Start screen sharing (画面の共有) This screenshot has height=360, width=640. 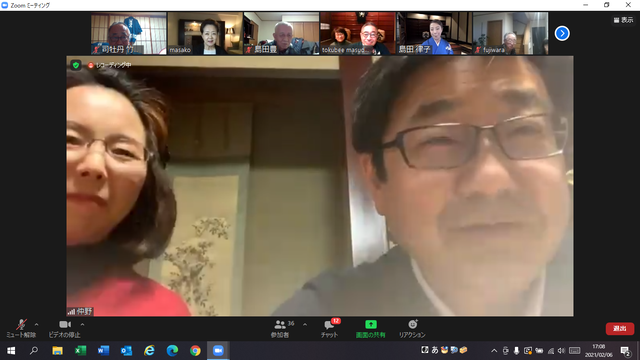(x=371, y=329)
